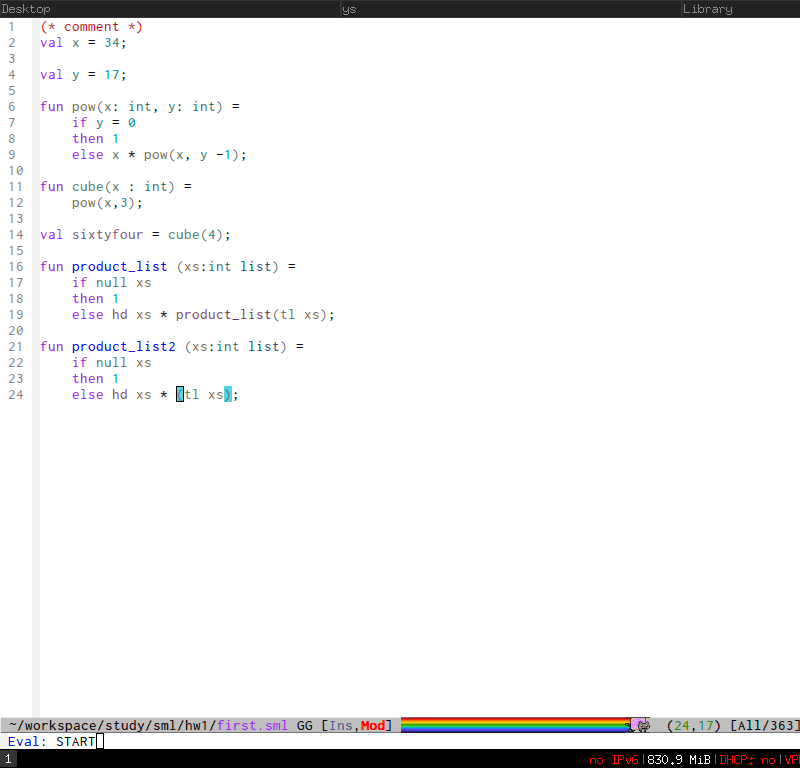Click "Desktop" in the top bar
The image size is (800, 768).
coord(24,8)
